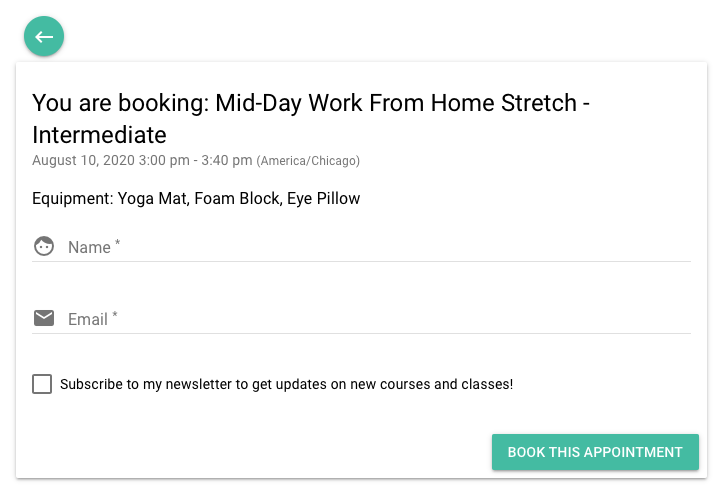This screenshot has height=492, width=722.
Task: Click the Name field placeholder label
Action: coord(94,247)
